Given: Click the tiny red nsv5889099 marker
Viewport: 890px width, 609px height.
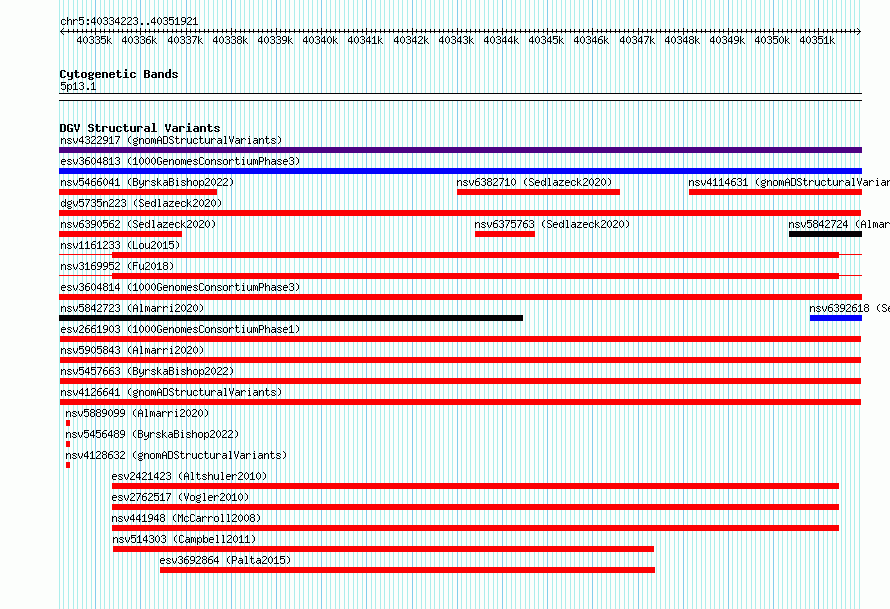Looking at the screenshot, I should tap(68, 423).
